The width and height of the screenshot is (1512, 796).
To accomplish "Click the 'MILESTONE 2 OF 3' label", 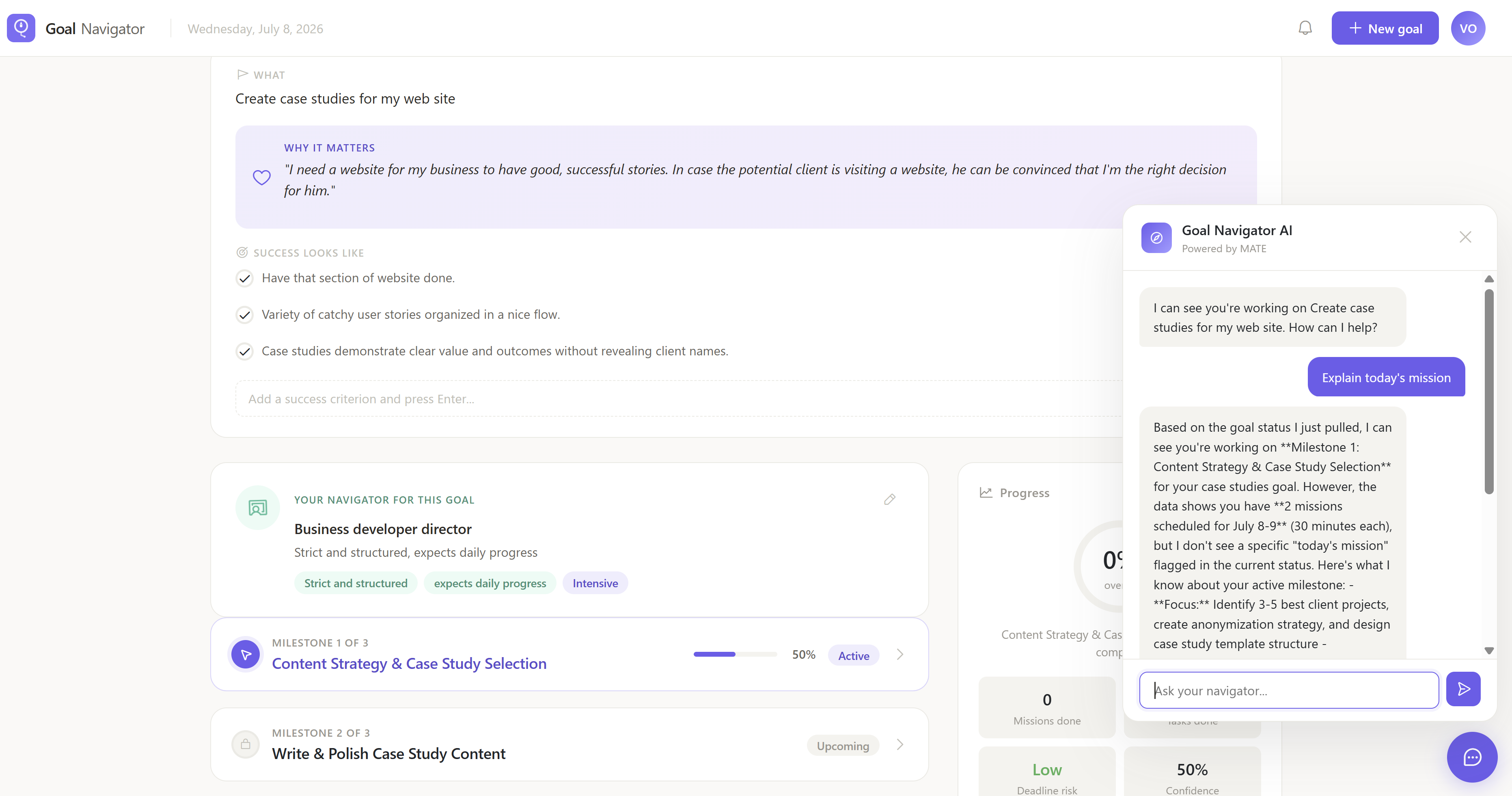I will point(321,733).
